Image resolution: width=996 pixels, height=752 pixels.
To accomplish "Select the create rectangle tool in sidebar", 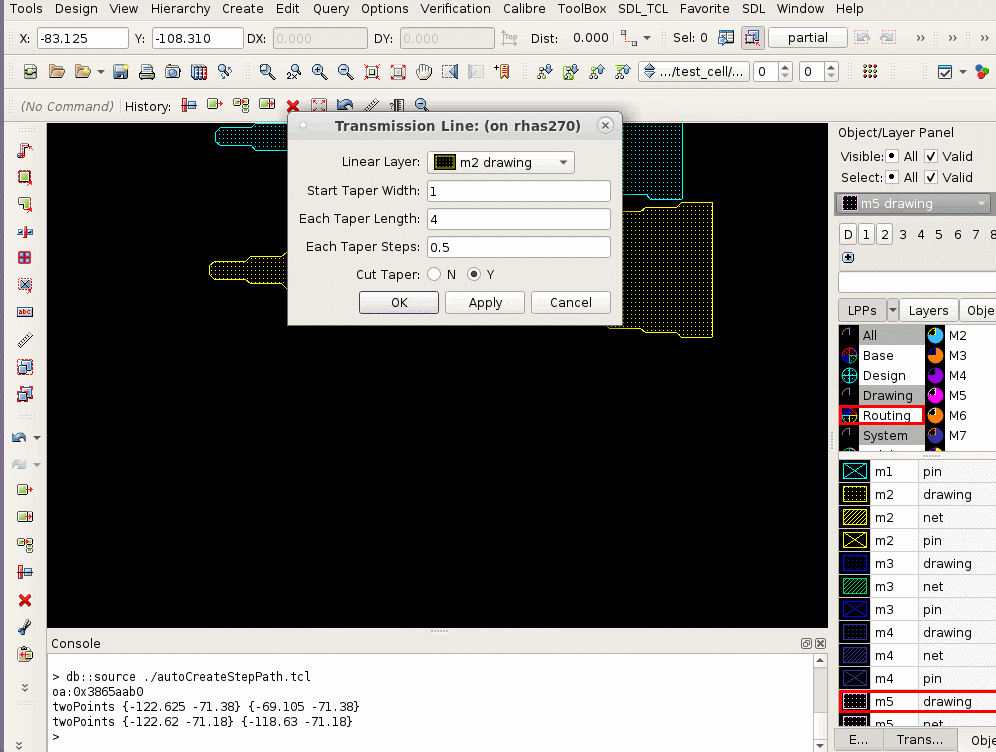I will [x=25, y=177].
